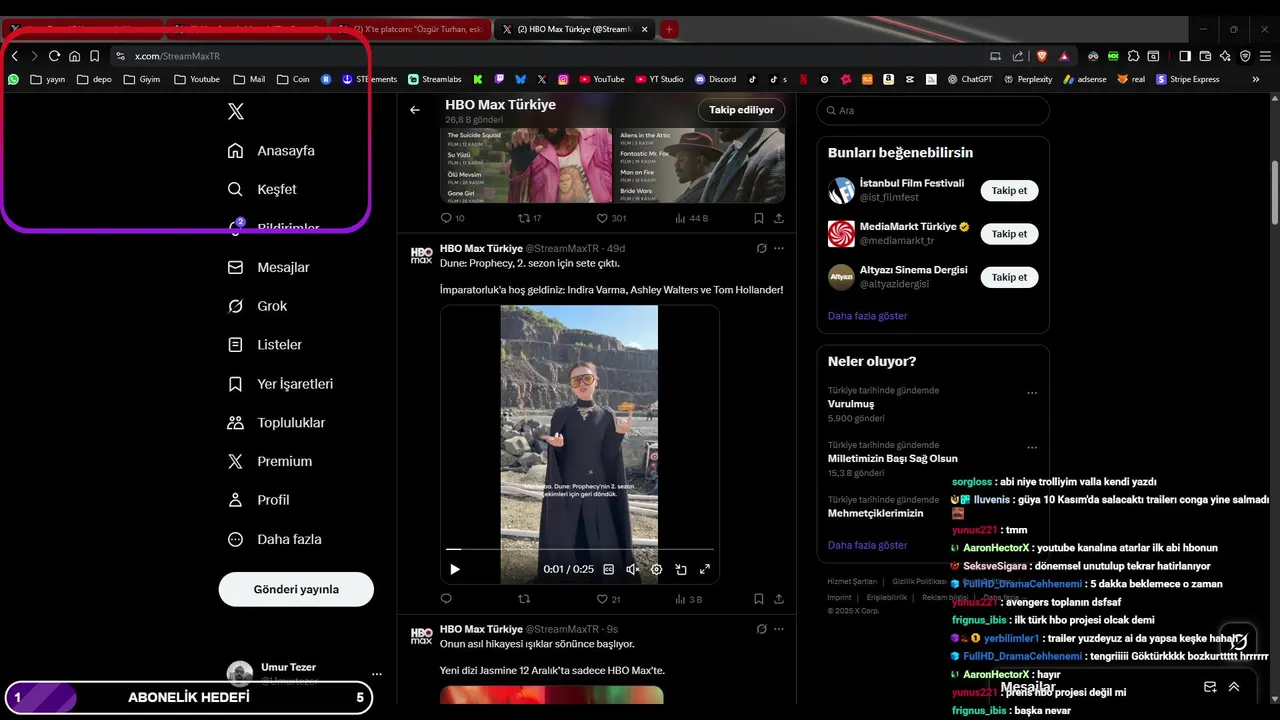Image resolution: width=1280 pixels, height=720 pixels.
Task: Open Listeler from the sidebar
Action: point(265,345)
